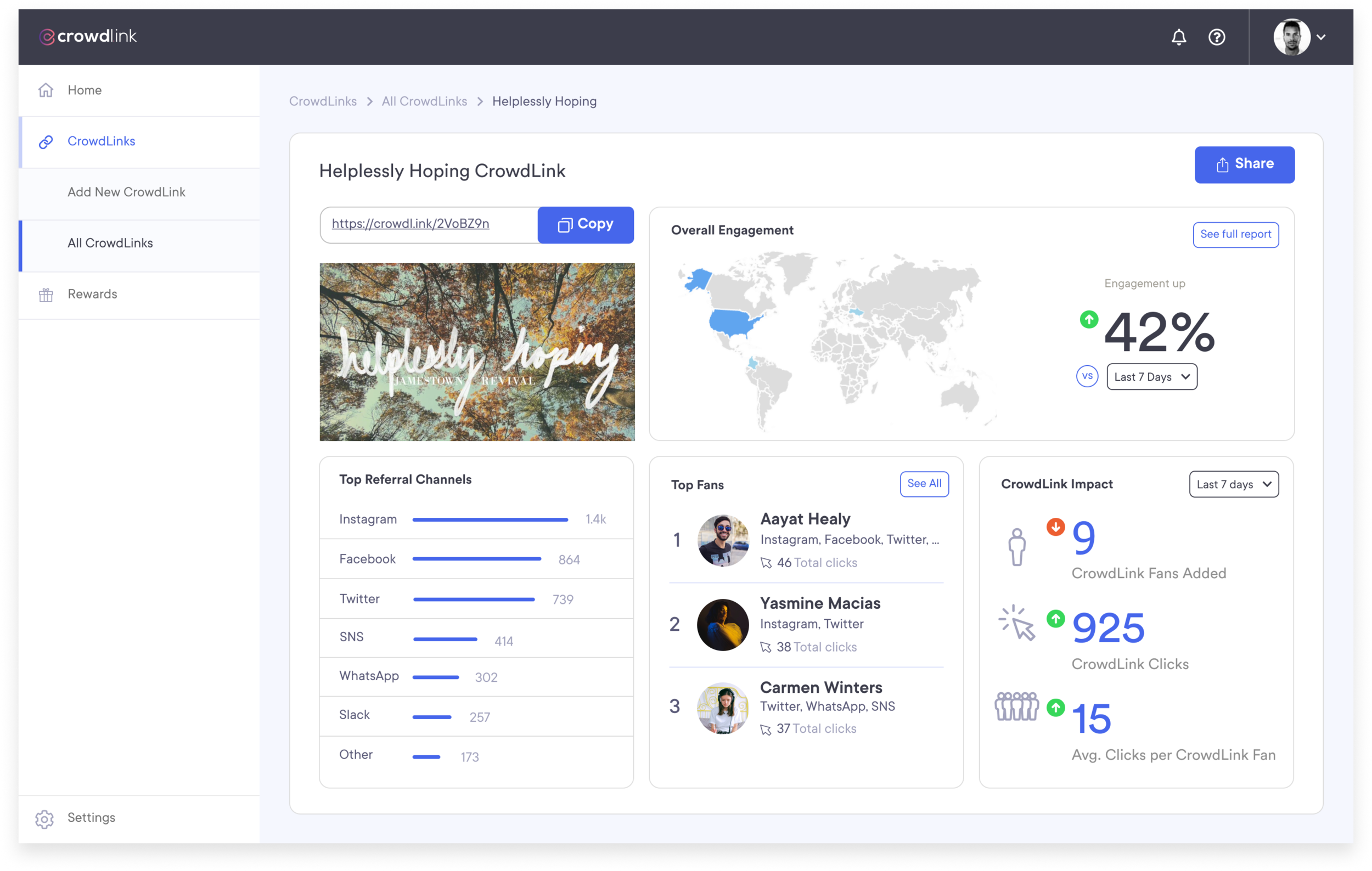Viewport: 1372px width, 871px height.
Task: Click the Helplessly Hoping cover image
Action: [x=477, y=352]
